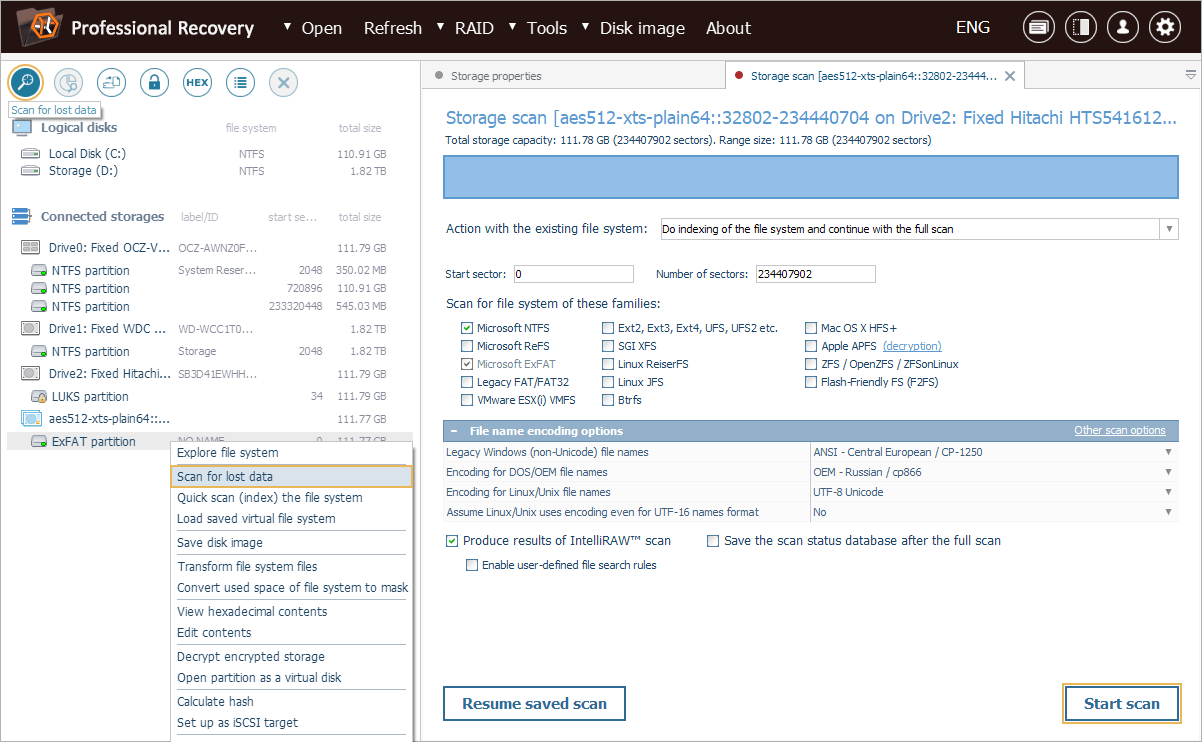Click the ExFAT partition drive icon
1202x742 pixels.
(40, 441)
